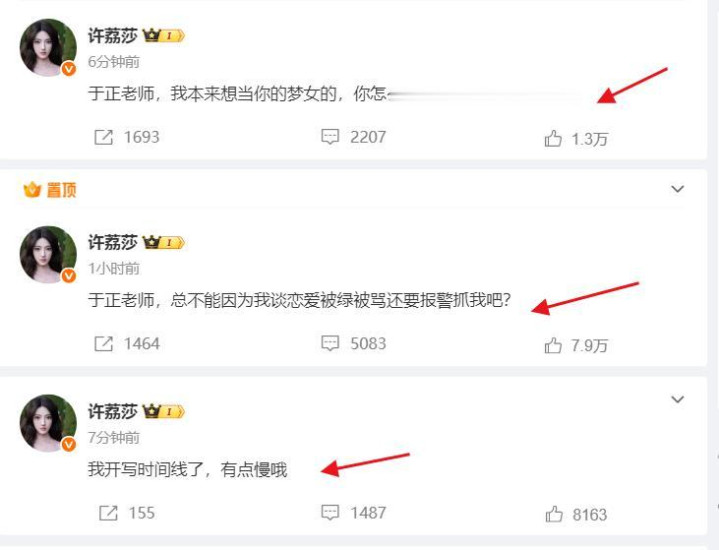The image size is (719, 550).
Task: Open post text about 时间线
Action: point(188,469)
